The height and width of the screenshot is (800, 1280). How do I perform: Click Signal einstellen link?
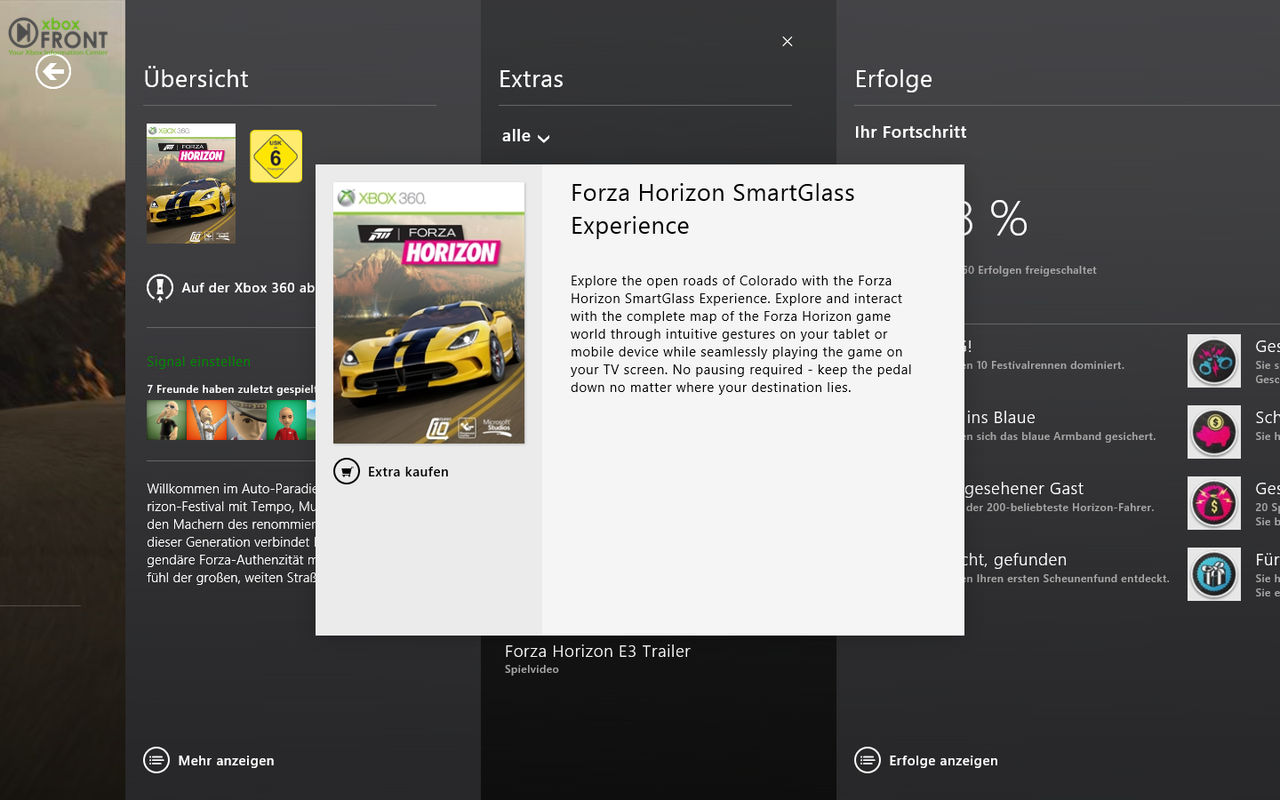point(199,362)
